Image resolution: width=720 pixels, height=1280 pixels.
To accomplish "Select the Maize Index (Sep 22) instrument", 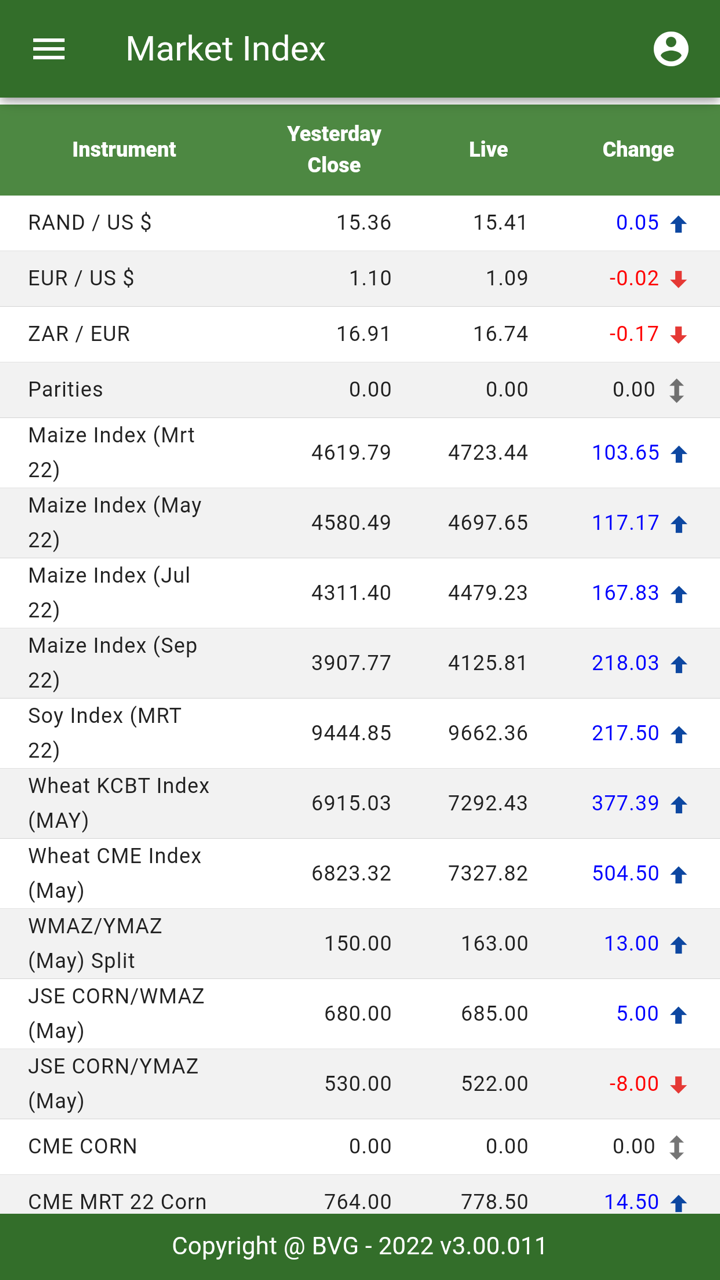I will click(x=112, y=662).
